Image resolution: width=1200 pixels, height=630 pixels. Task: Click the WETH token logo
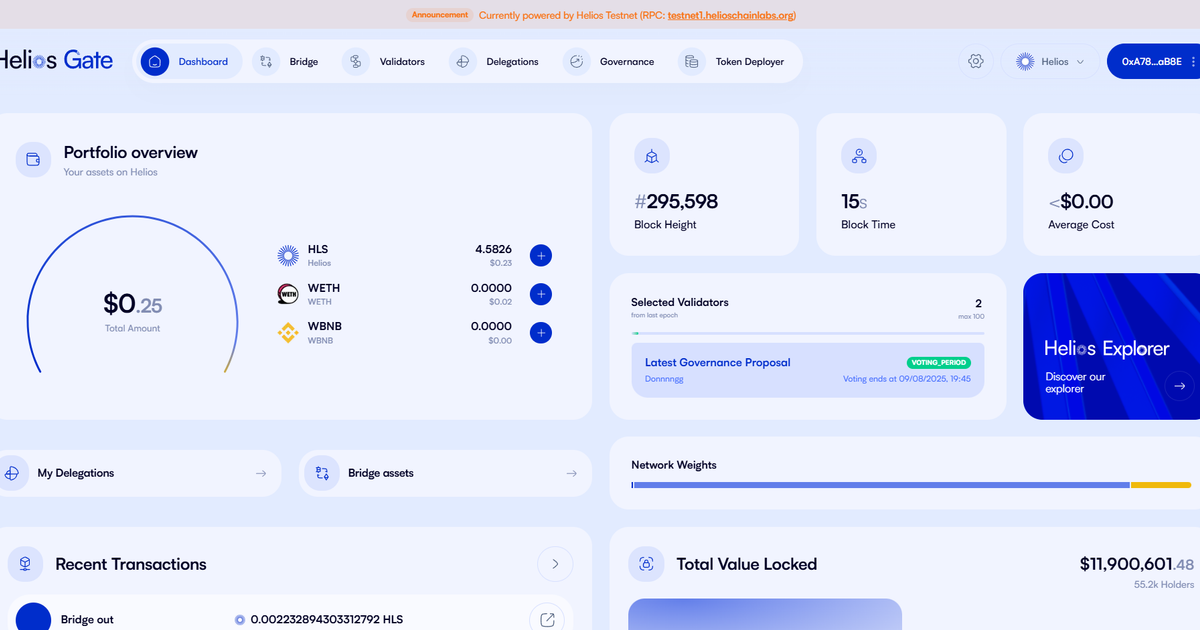288,294
